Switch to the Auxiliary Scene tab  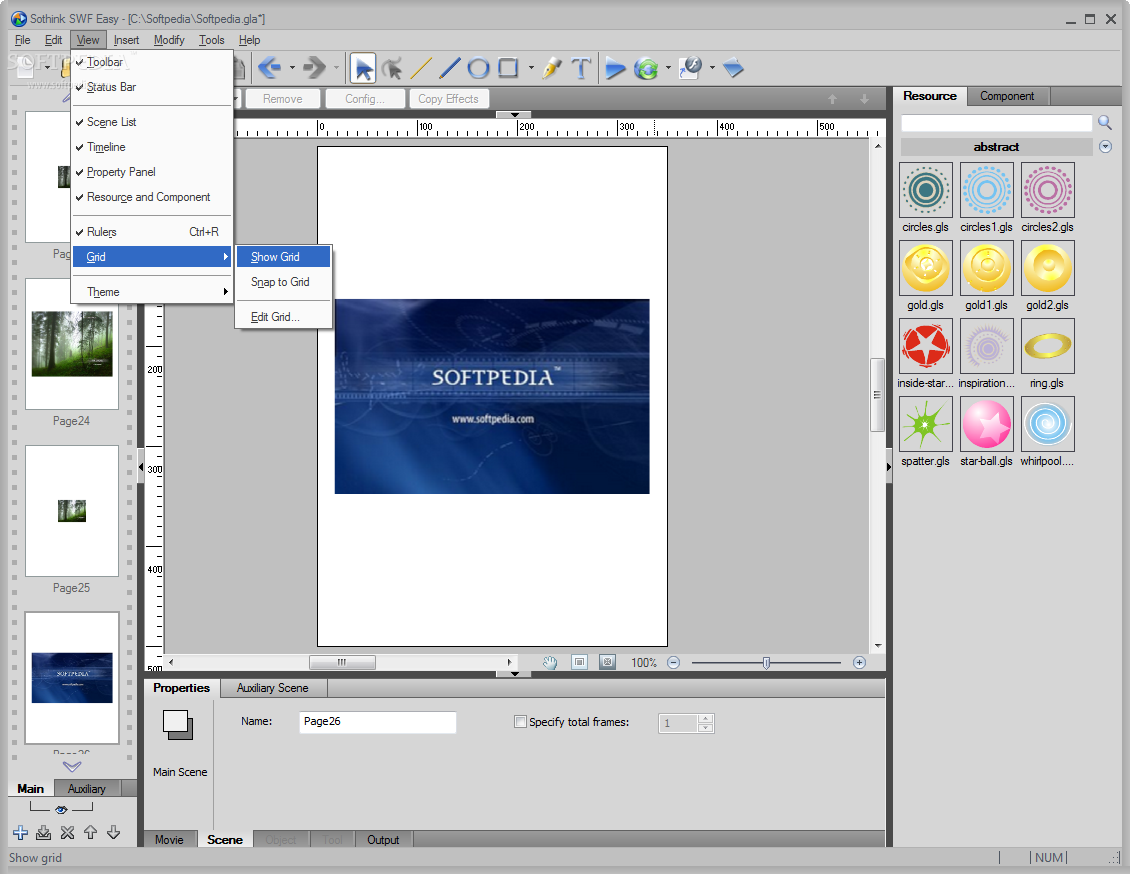click(x=272, y=688)
